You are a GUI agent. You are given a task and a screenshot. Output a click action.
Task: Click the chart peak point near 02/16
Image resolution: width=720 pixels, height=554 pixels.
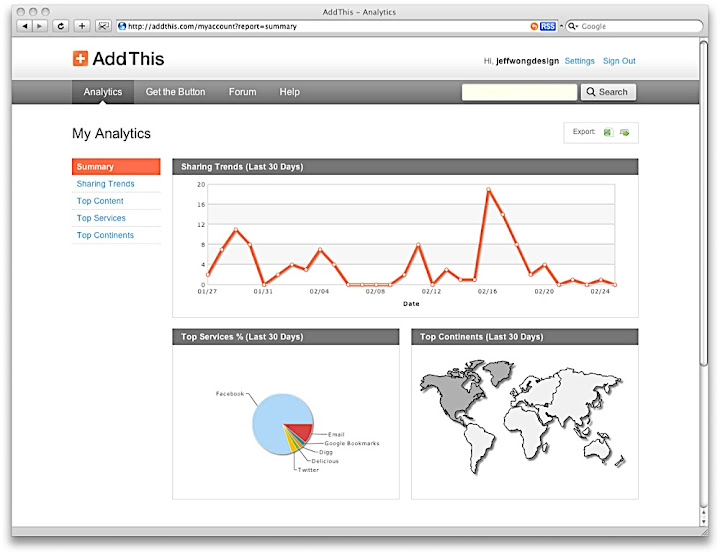click(488, 189)
